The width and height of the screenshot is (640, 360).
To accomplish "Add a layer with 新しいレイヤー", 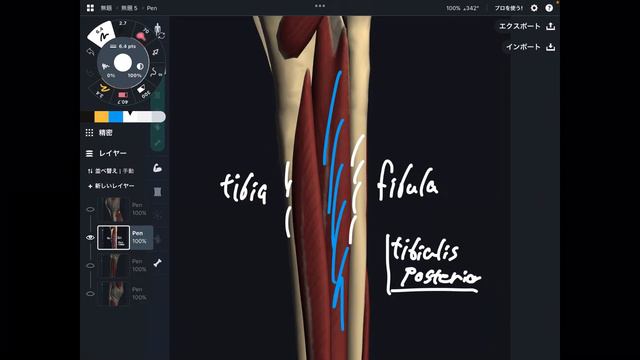I will pyautogui.click(x=111, y=186).
